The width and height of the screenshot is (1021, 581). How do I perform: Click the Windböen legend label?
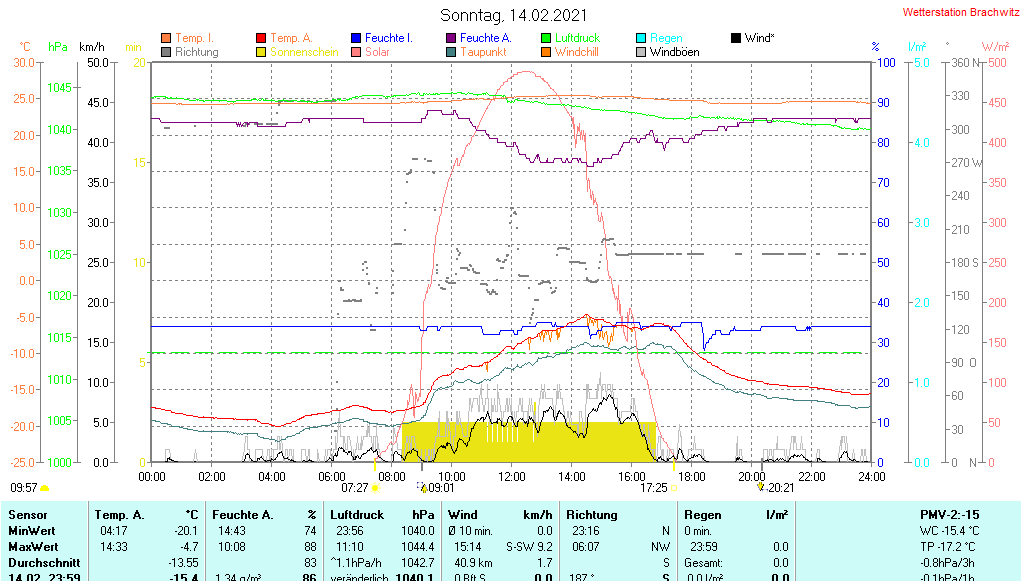click(x=674, y=52)
